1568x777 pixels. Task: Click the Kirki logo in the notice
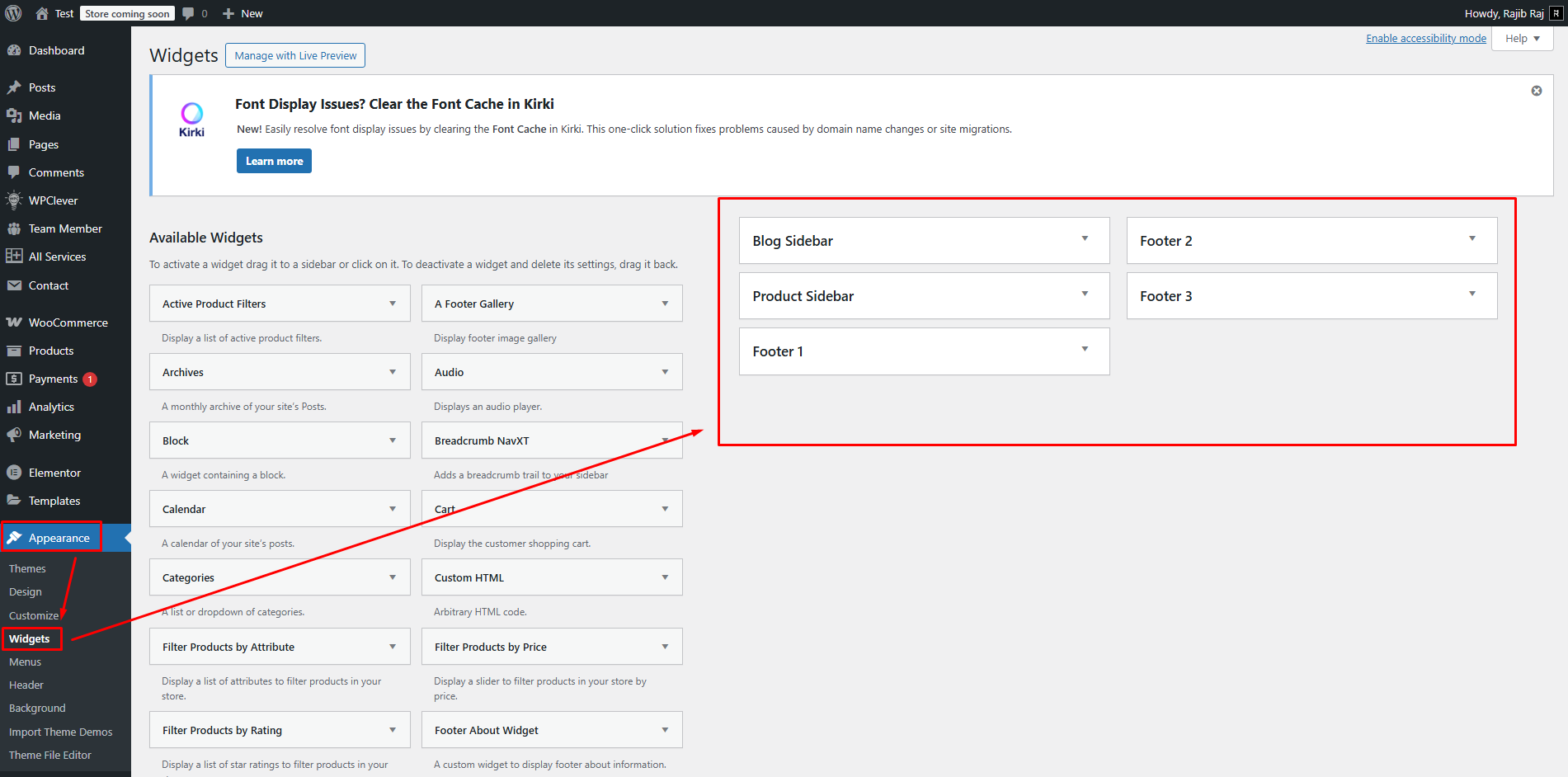(x=191, y=120)
